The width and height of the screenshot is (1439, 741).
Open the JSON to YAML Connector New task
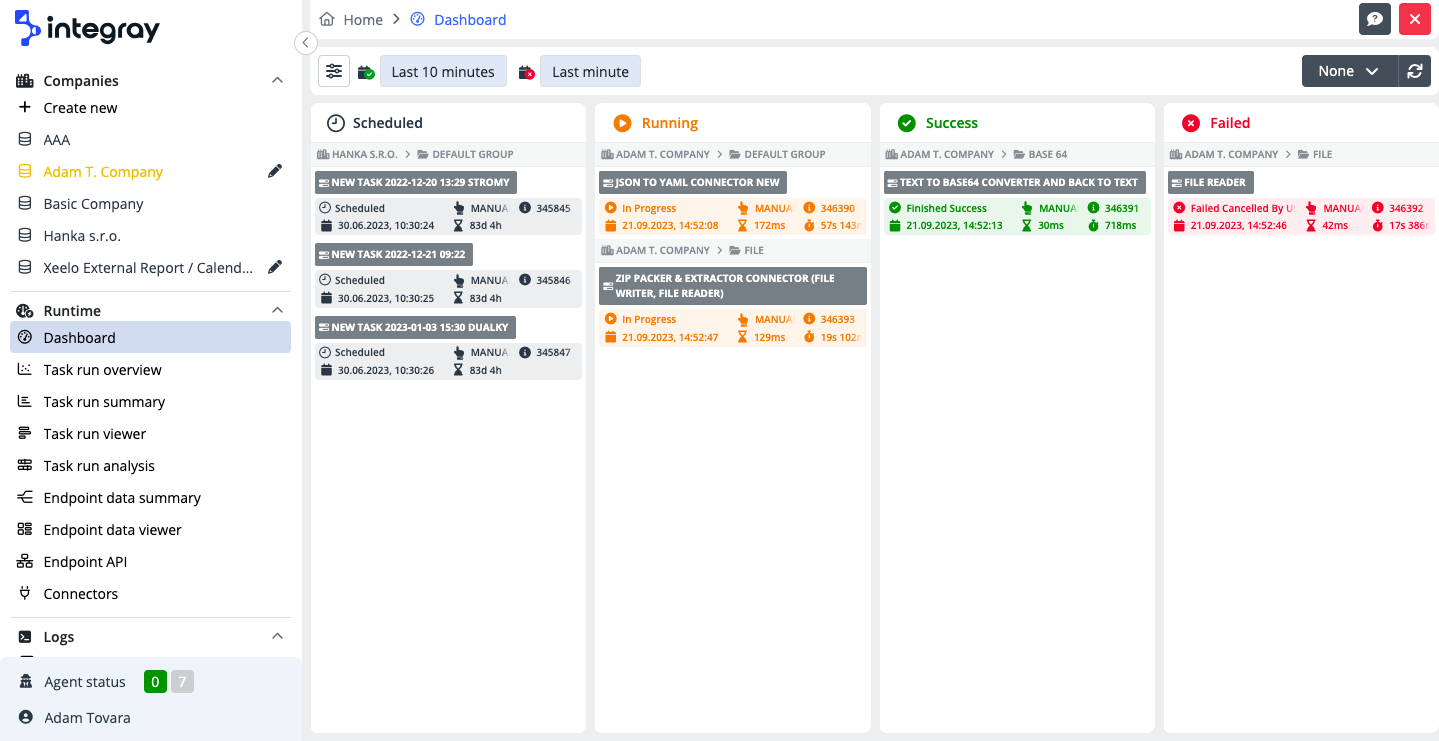pyautogui.click(x=692, y=182)
